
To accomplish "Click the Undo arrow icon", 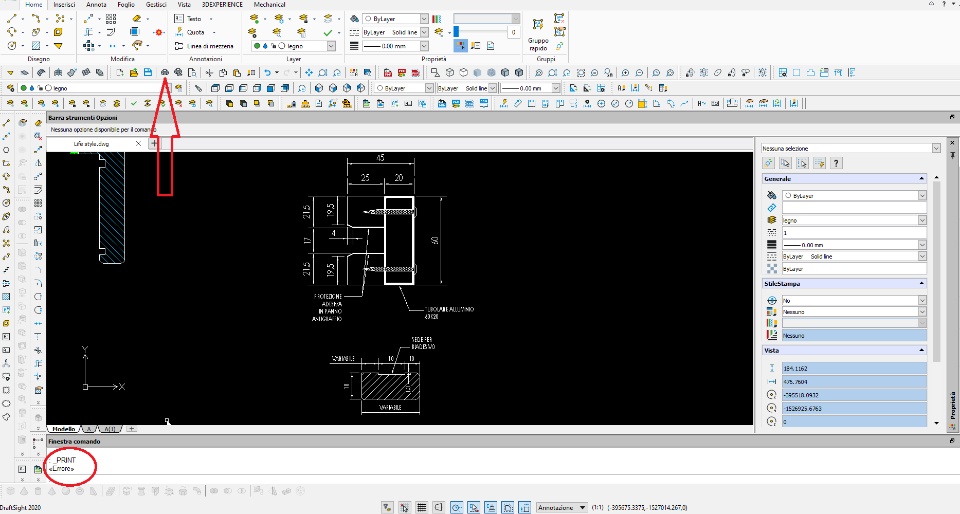I will [267, 73].
